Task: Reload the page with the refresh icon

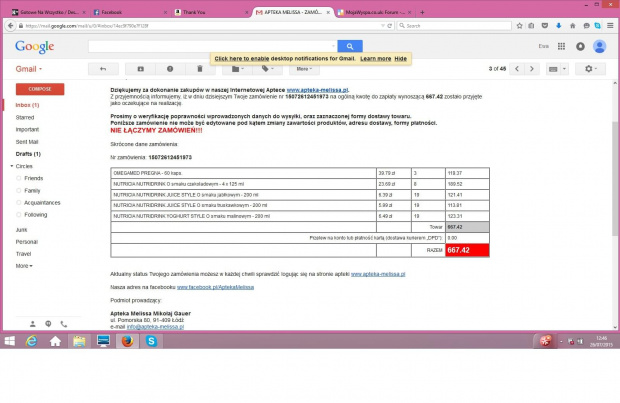Action: (389, 26)
